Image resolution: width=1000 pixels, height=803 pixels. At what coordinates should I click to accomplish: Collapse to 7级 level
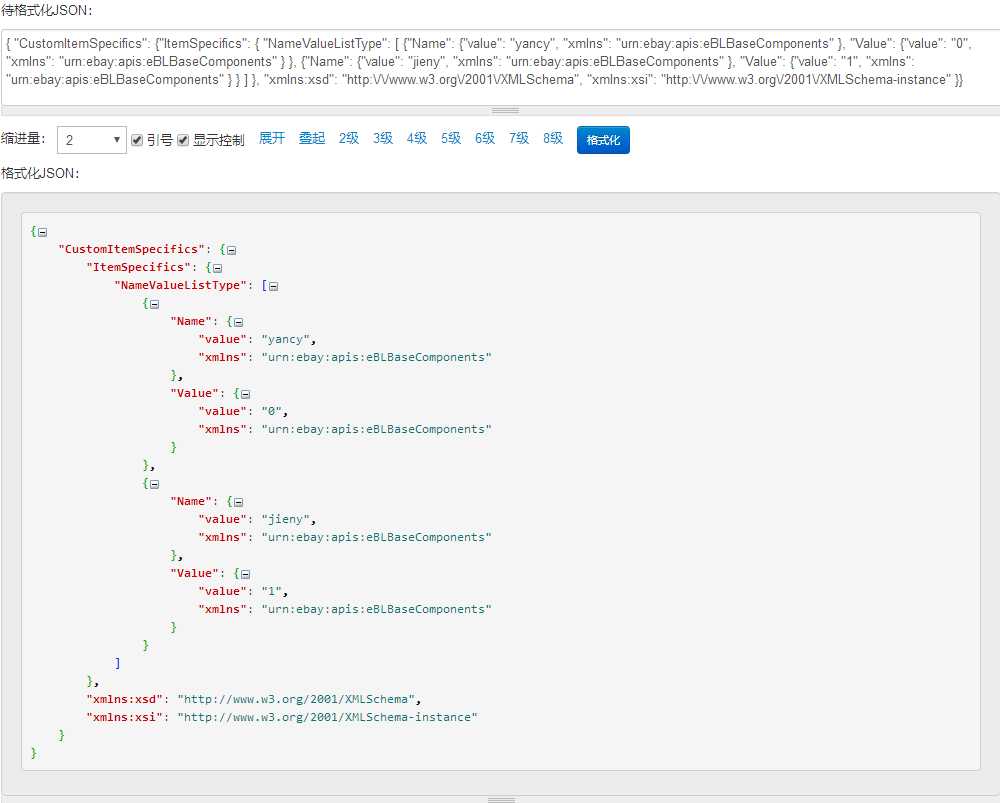[x=518, y=138]
